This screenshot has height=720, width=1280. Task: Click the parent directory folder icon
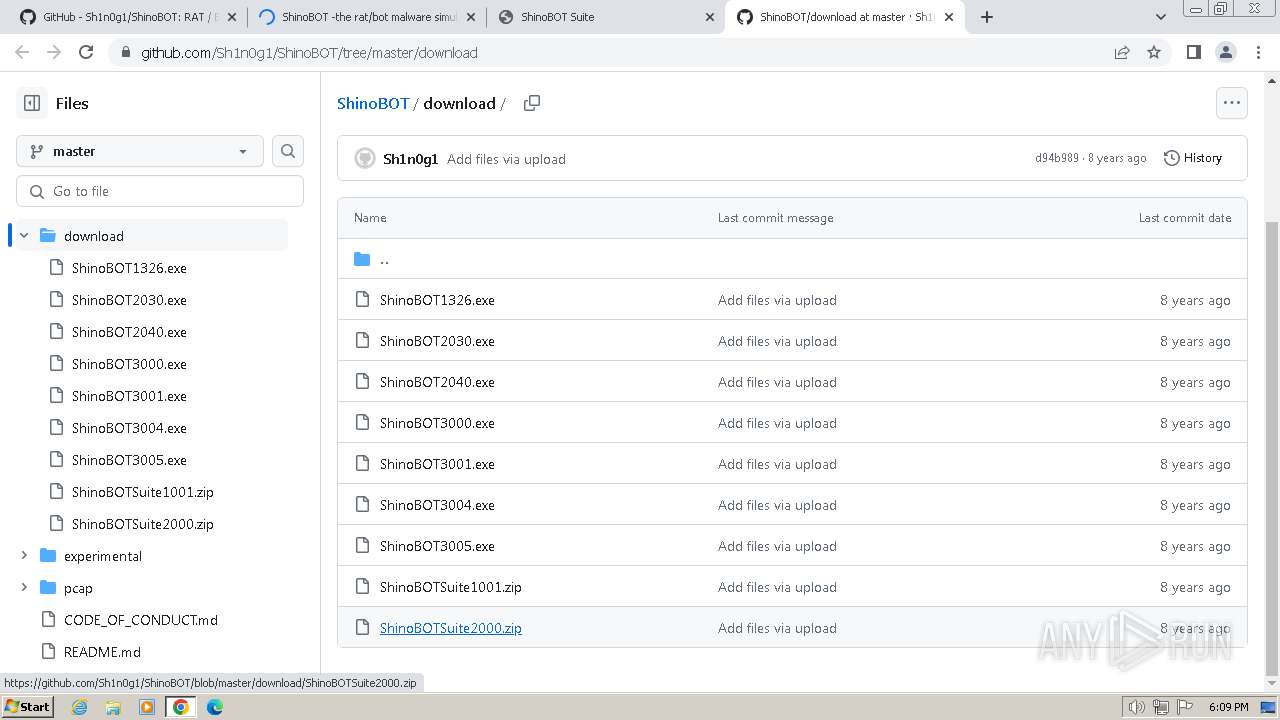[x=362, y=259]
